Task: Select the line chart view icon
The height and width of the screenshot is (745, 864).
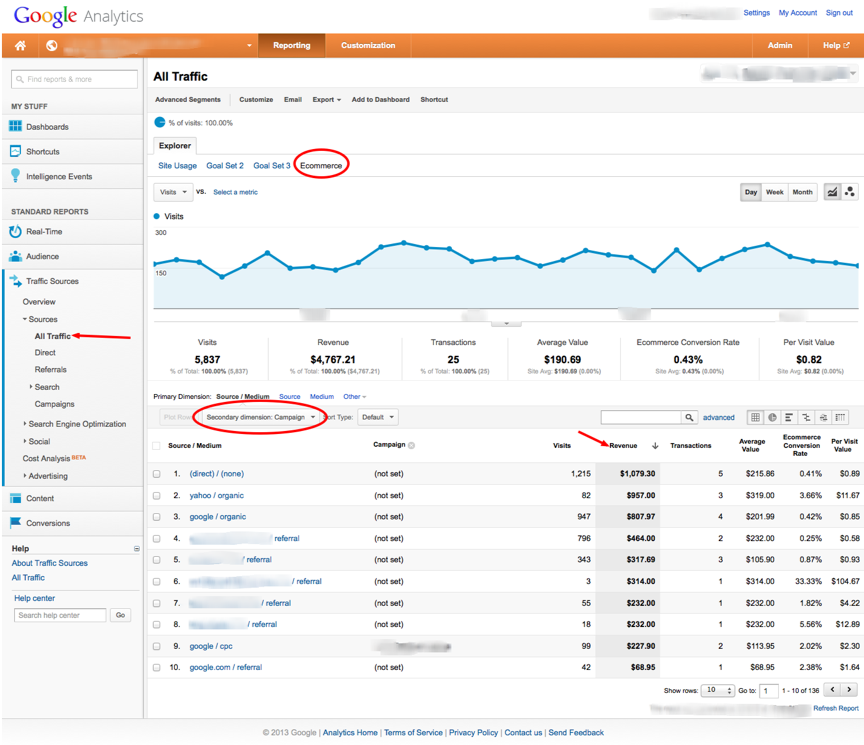Action: tap(832, 192)
